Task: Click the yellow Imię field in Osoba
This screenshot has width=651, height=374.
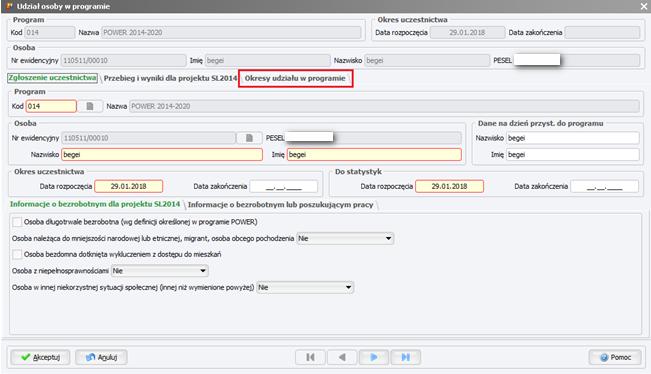Action: 374,154
